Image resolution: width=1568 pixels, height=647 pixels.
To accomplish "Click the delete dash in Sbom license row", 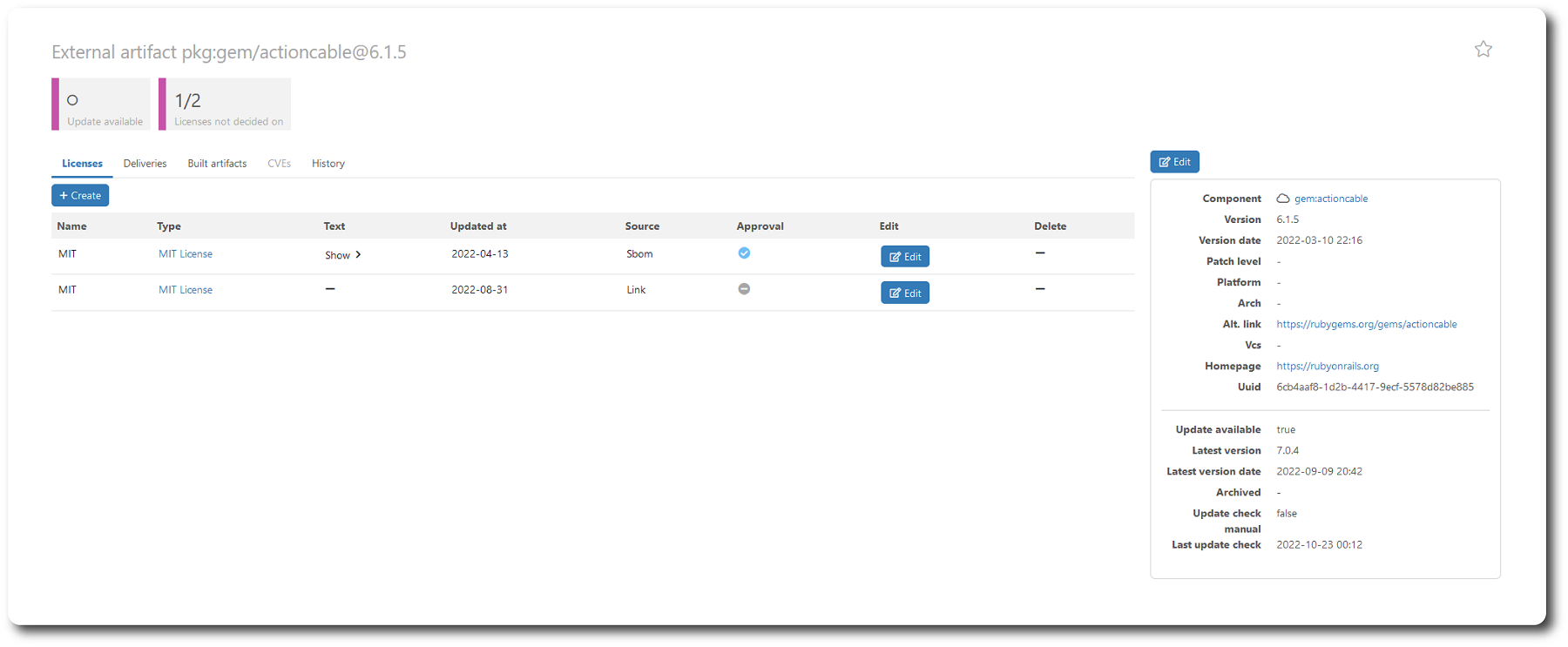I will (1040, 253).
